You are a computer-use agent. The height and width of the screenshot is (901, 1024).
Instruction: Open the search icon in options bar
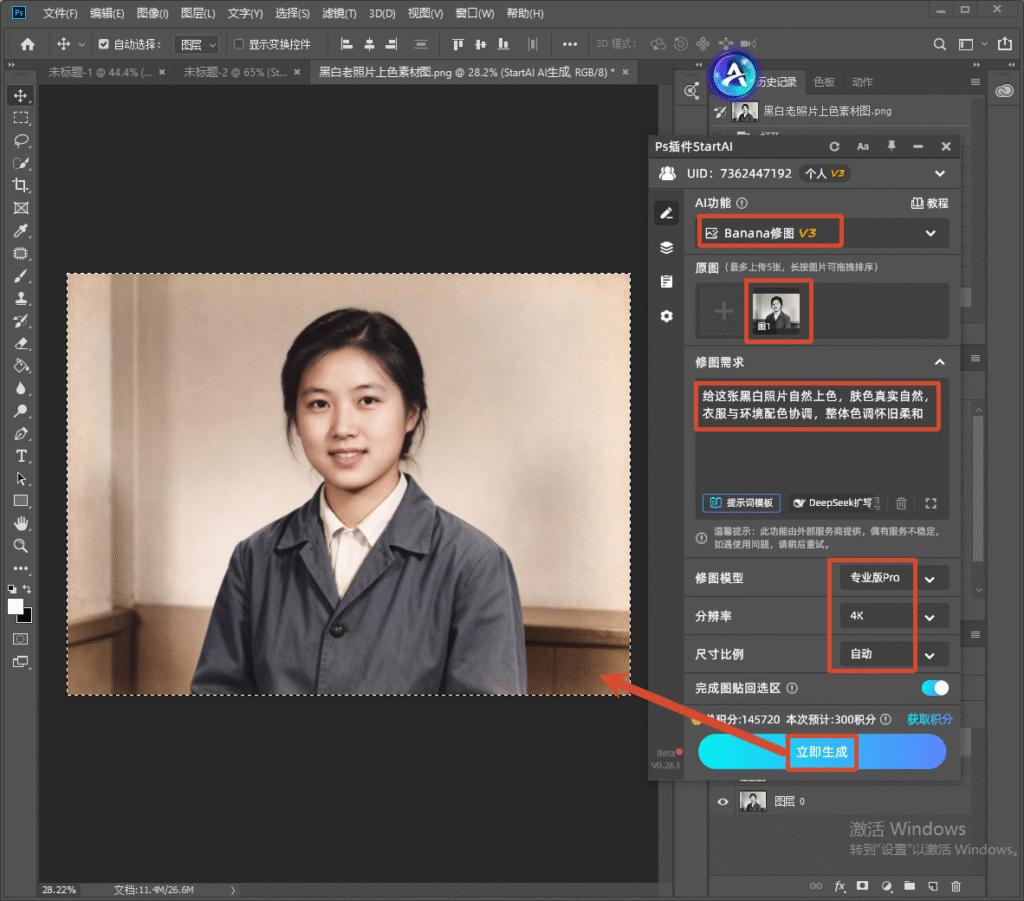point(939,44)
